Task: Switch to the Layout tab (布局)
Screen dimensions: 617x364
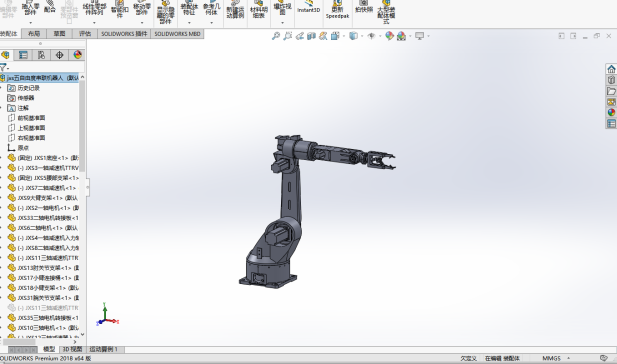Action: point(34,34)
